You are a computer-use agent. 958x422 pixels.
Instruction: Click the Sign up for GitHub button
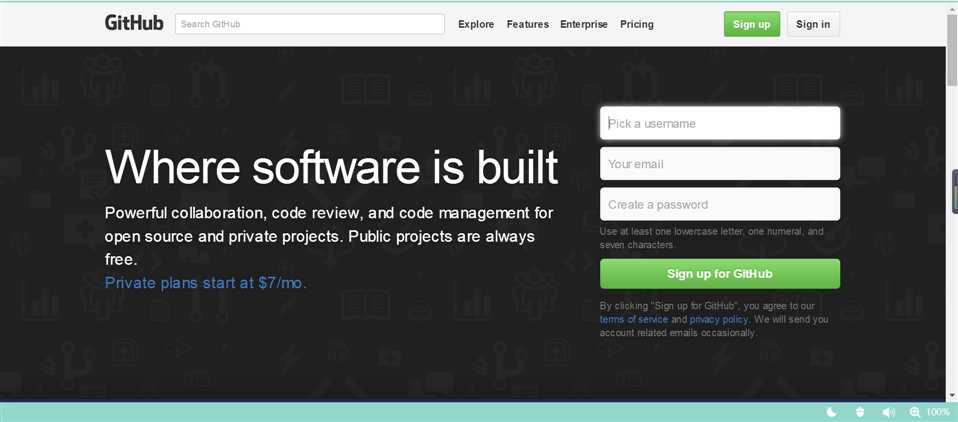(720, 274)
